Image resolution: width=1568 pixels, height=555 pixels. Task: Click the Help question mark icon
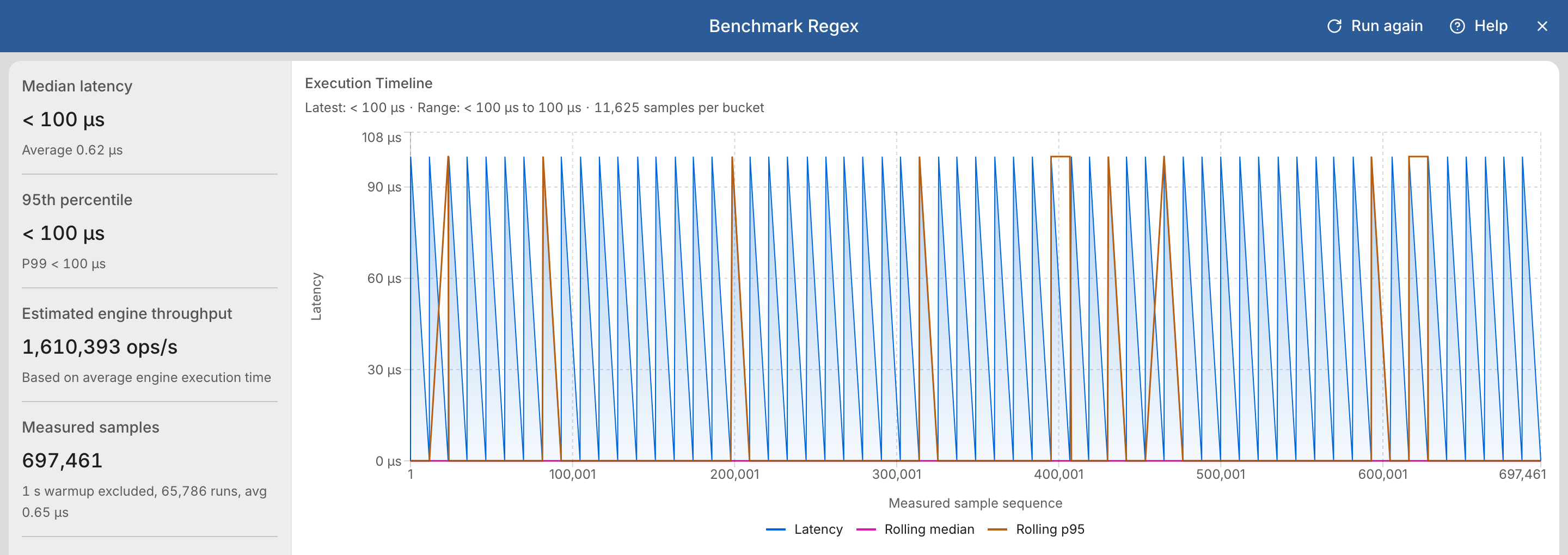click(1457, 26)
